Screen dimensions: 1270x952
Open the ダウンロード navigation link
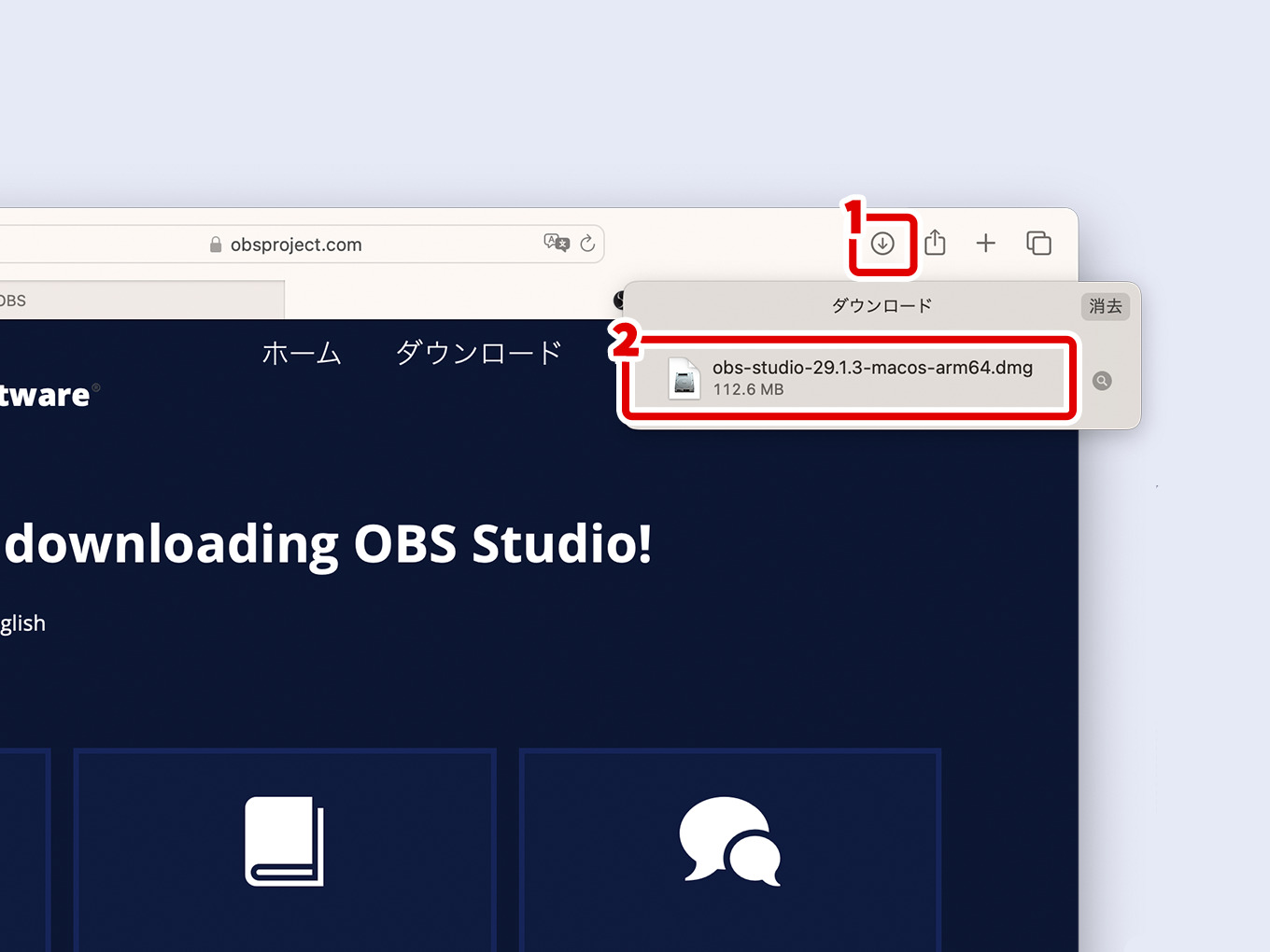tap(479, 353)
